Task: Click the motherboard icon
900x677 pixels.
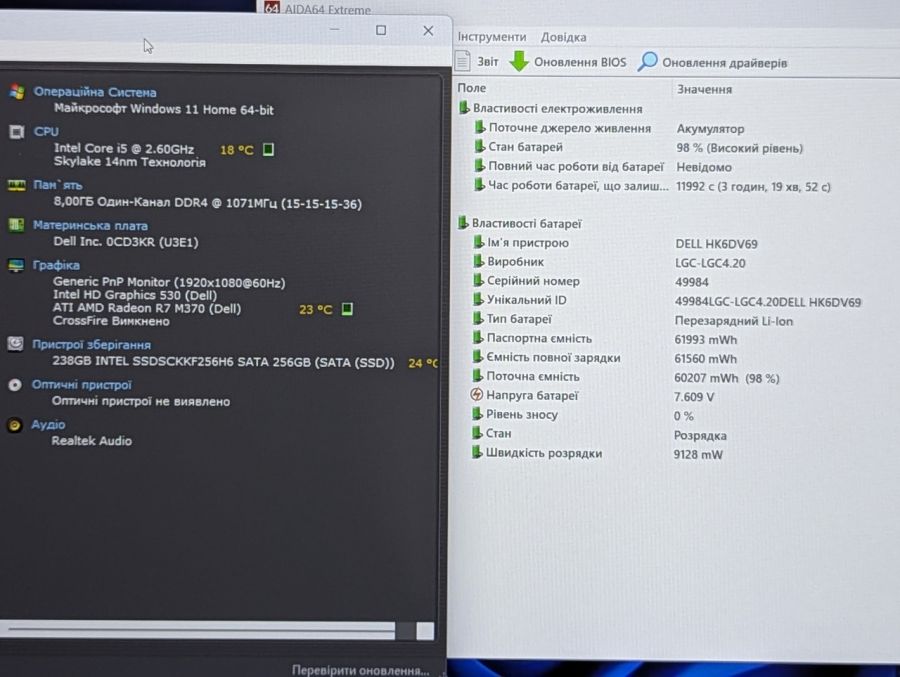Action: [x=16, y=225]
